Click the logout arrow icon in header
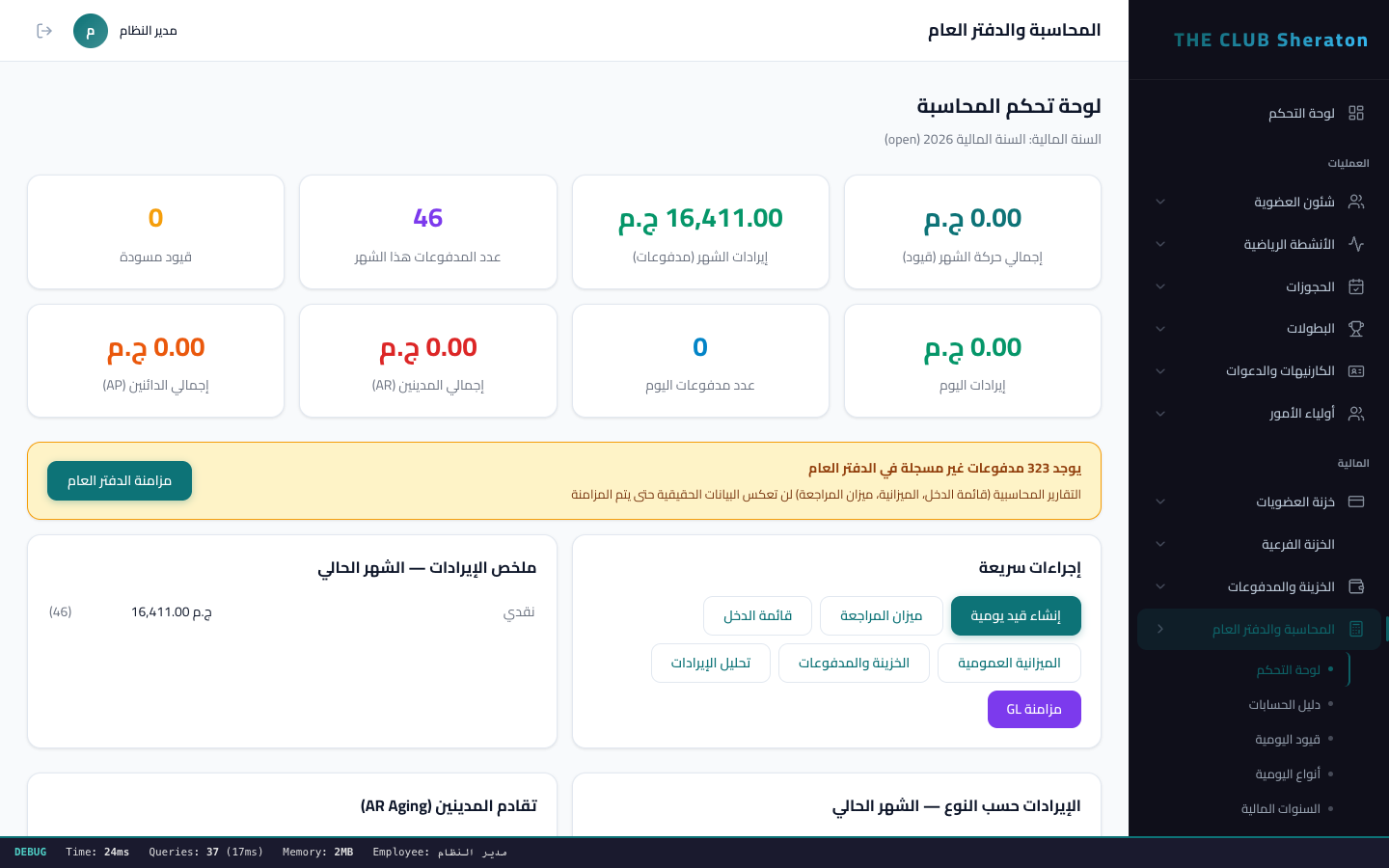 44,31
